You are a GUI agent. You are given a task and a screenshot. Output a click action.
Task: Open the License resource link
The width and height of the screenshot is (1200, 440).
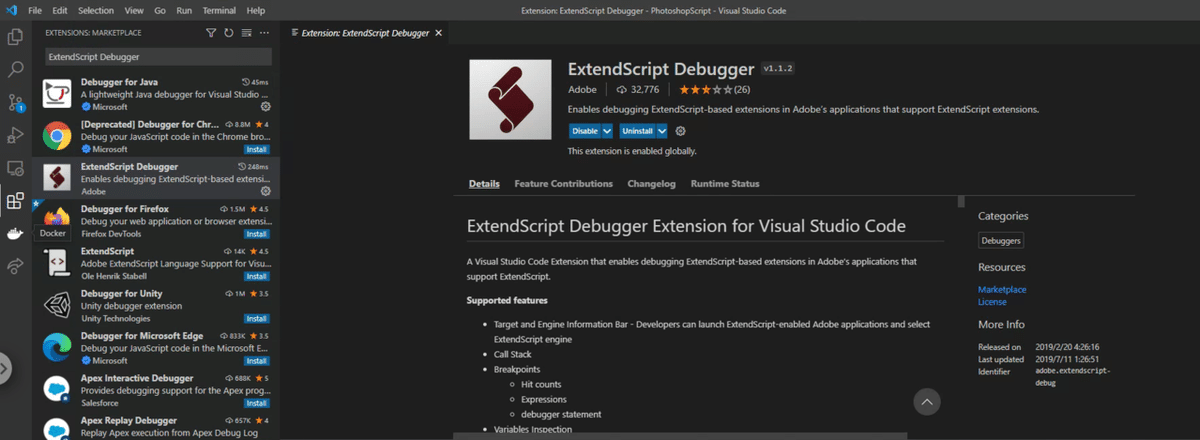click(x=992, y=301)
